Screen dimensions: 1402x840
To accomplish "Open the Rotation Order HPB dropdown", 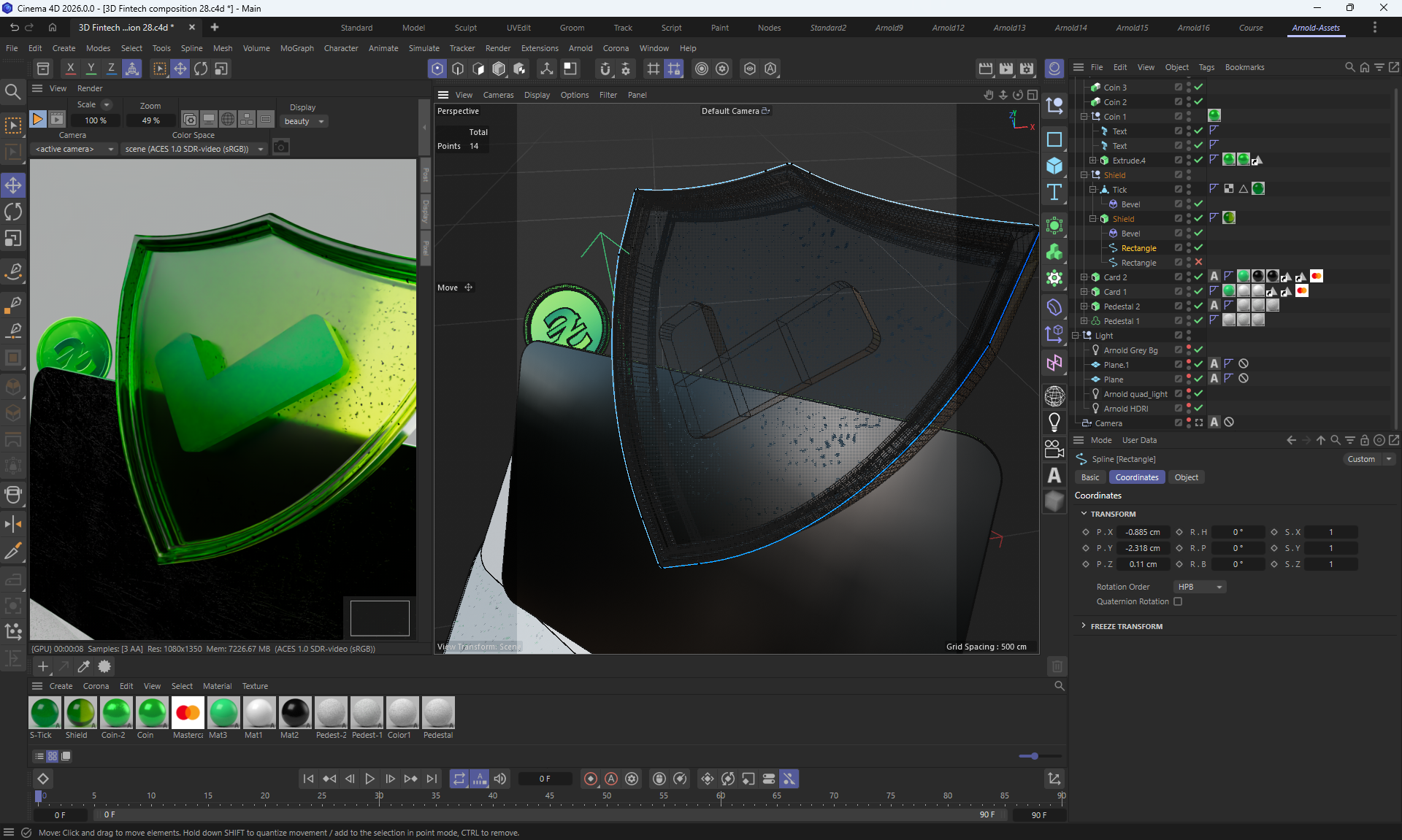I will (x=1200, y=587).
